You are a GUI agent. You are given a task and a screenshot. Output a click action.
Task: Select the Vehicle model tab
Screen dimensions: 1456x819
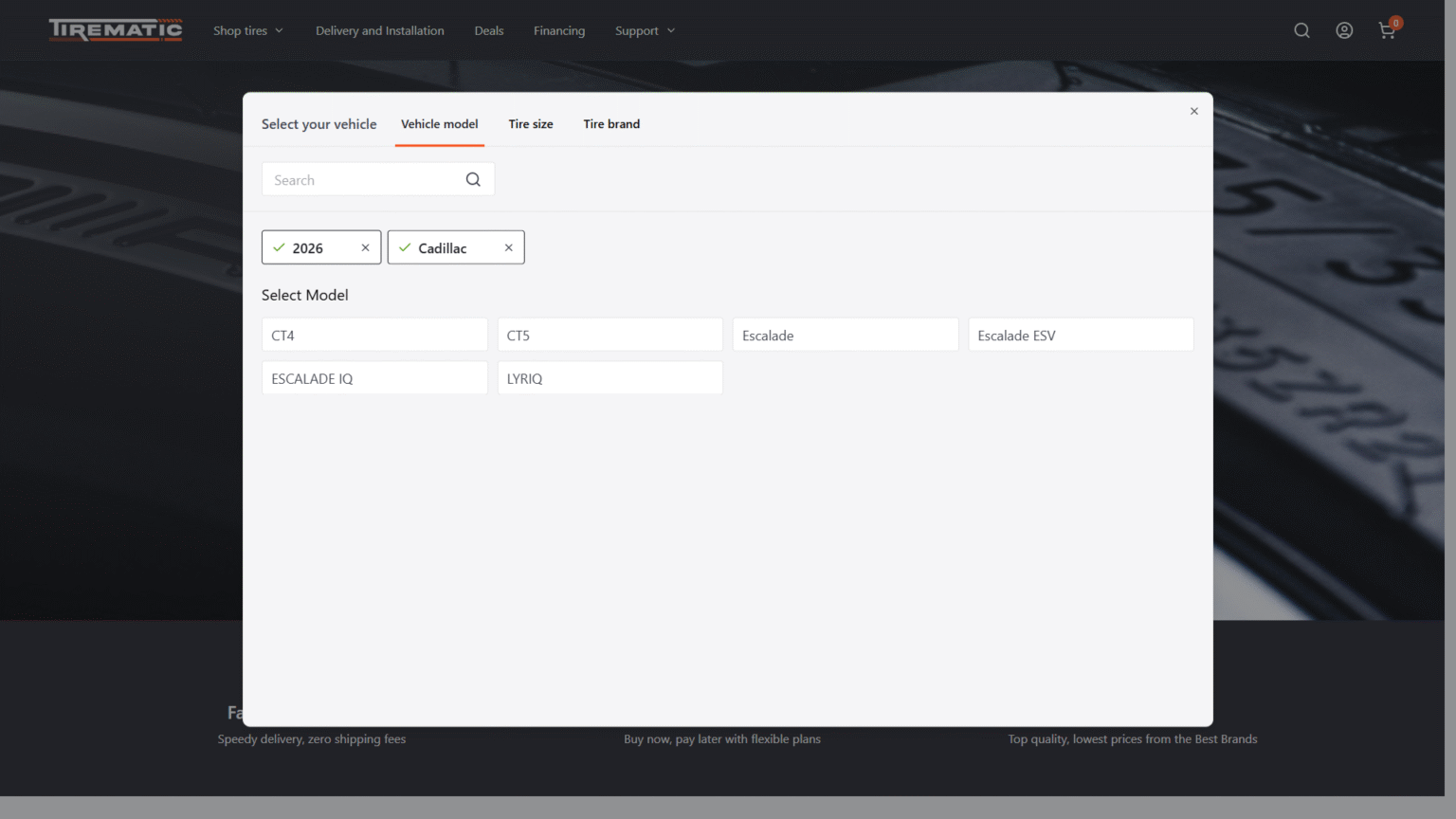point(439,124)
